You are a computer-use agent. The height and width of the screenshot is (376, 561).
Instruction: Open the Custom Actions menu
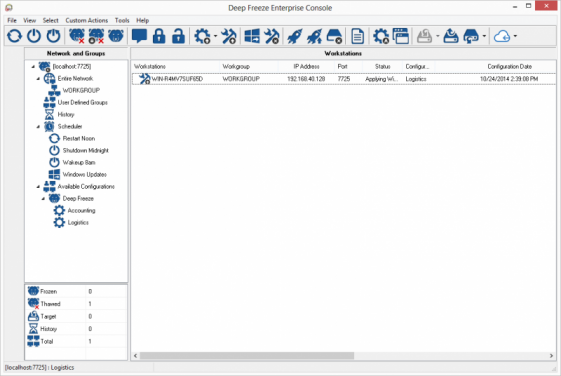click(87, 20)
